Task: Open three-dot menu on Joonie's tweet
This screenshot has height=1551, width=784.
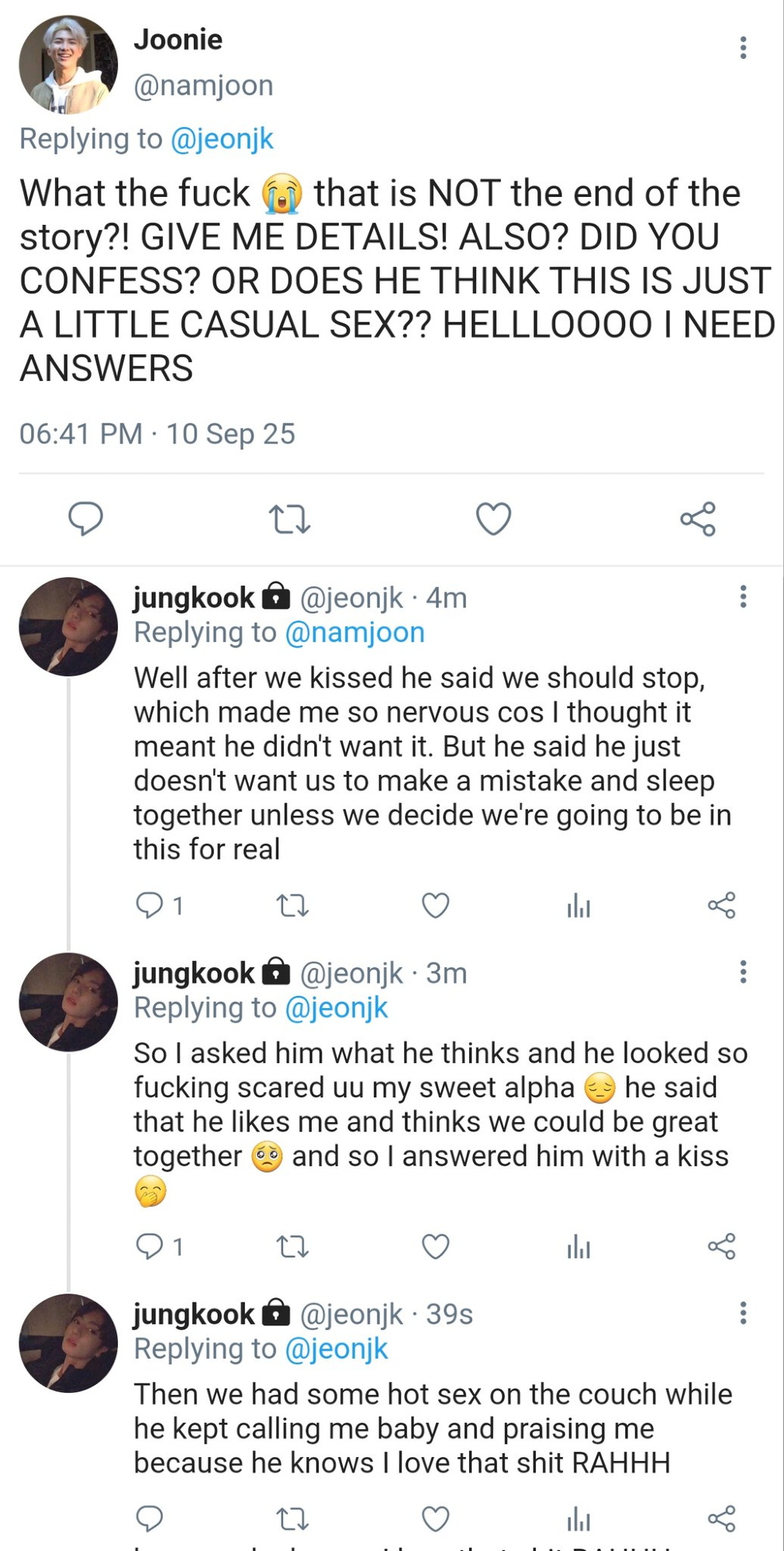Action: point(743,48)
